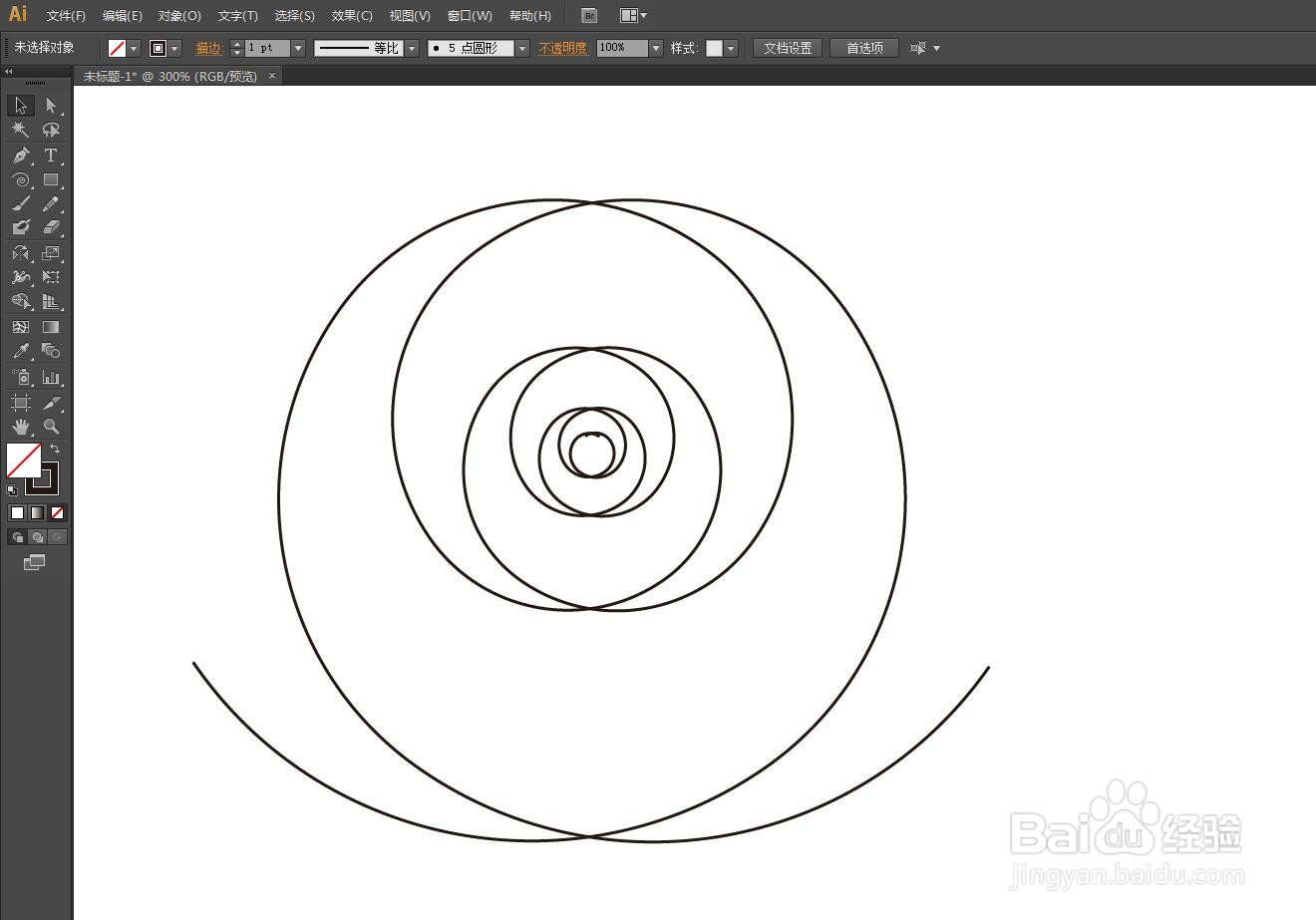Select the Type tool

[x=51, y=155]
